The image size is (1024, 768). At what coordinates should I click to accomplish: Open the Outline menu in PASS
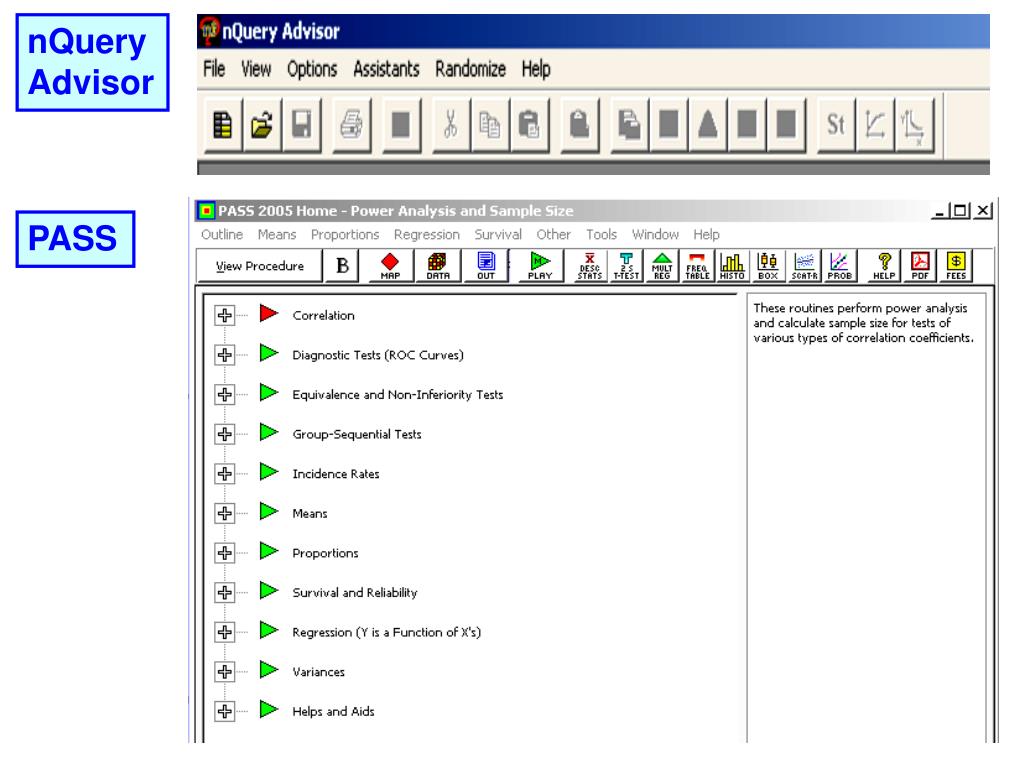[x=222, y=234]
